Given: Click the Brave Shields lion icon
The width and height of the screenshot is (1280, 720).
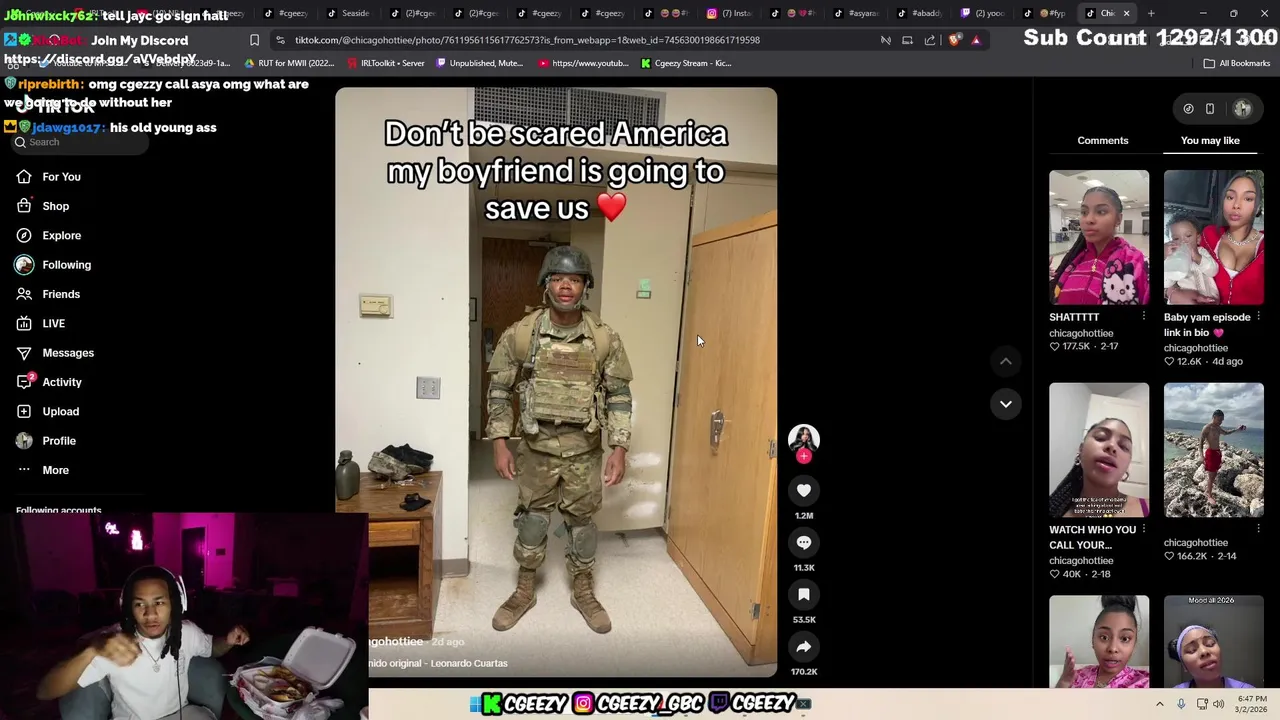Looking at the screenshot, I should click(955, 40).
